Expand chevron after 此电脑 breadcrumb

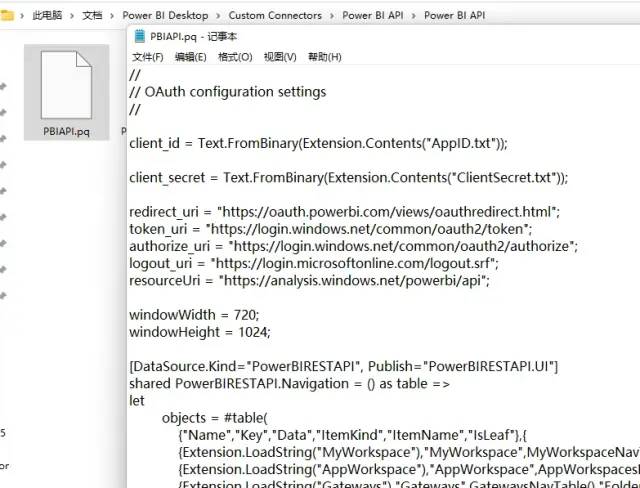72,16
